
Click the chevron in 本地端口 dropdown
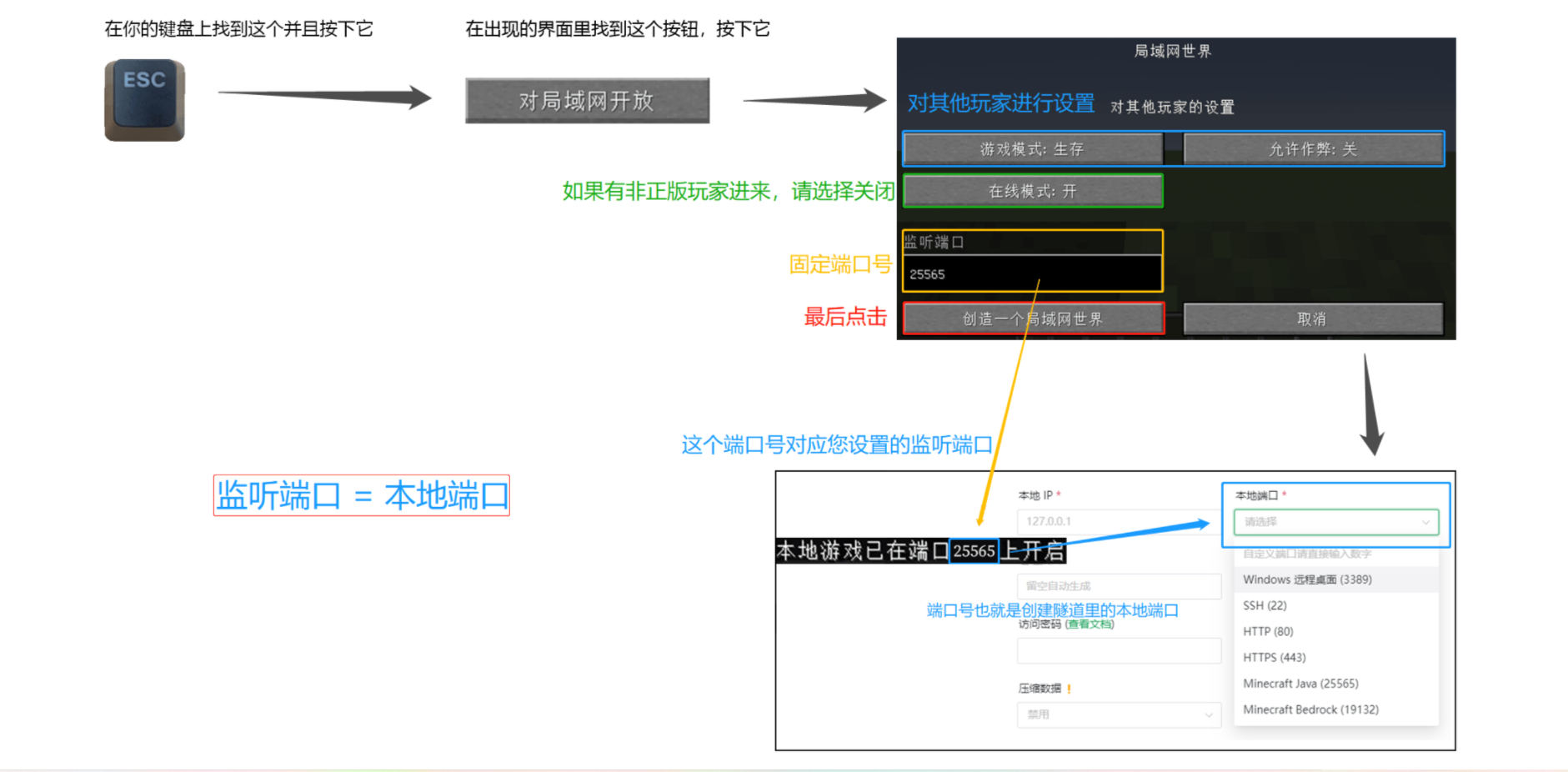pos(1425,523)
